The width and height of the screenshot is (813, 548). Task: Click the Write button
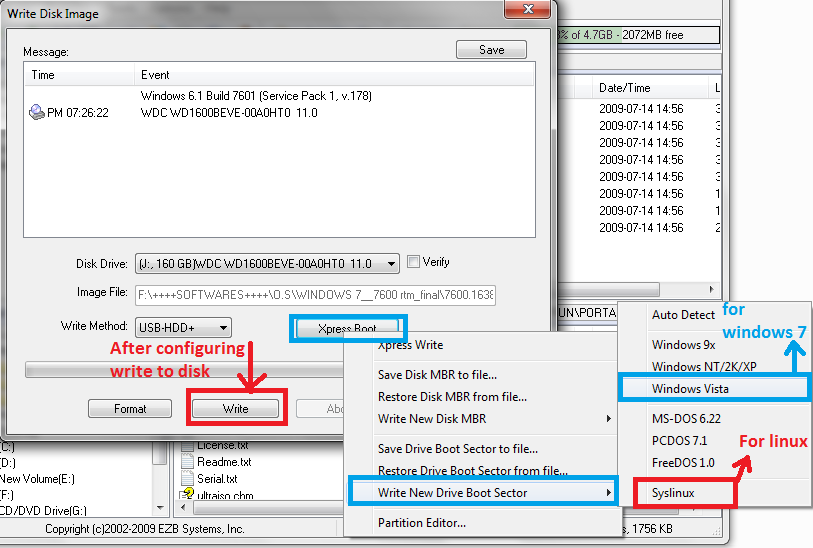pyautogui.click(x=235, y=409)
